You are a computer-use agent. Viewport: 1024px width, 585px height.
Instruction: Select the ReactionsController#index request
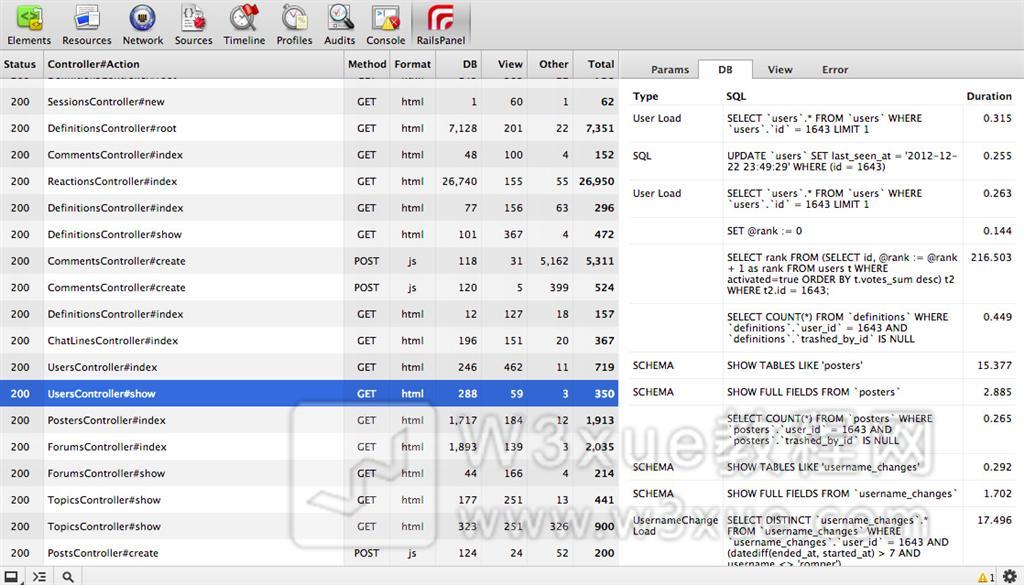pos(309,182)
